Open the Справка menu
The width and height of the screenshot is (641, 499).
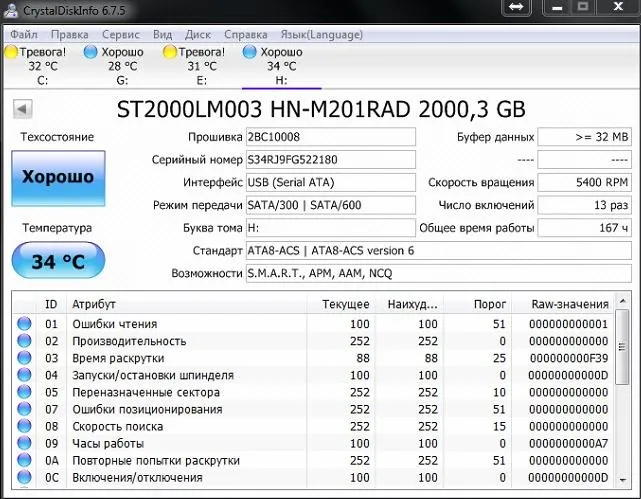click(246, 35)
